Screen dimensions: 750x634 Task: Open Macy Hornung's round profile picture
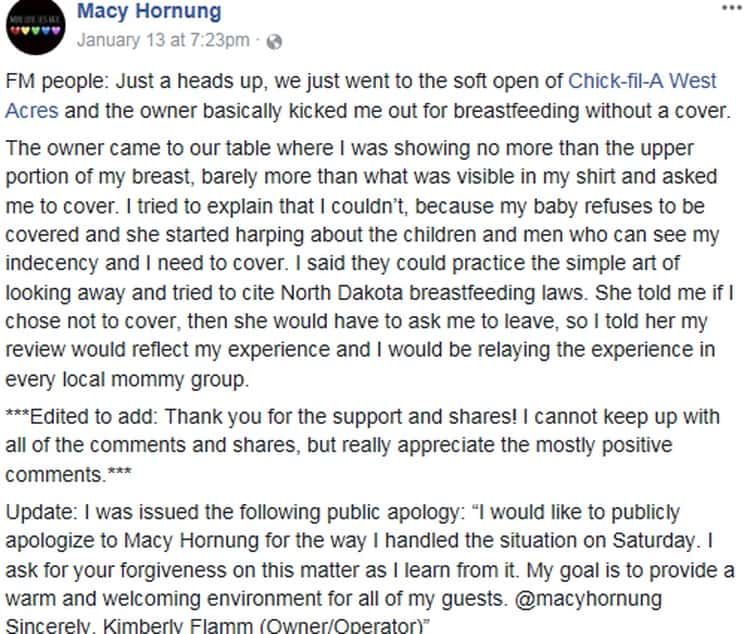(x=34, y=27)
